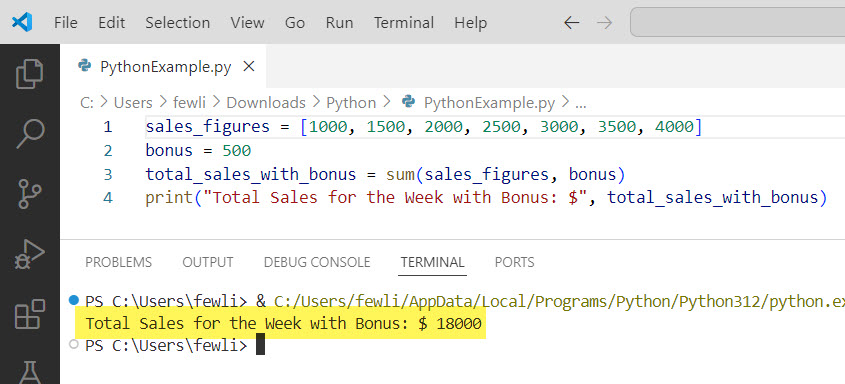Screen dimensions: 845x384
Task: Click the print function on line 4
Action: [169, 198]
